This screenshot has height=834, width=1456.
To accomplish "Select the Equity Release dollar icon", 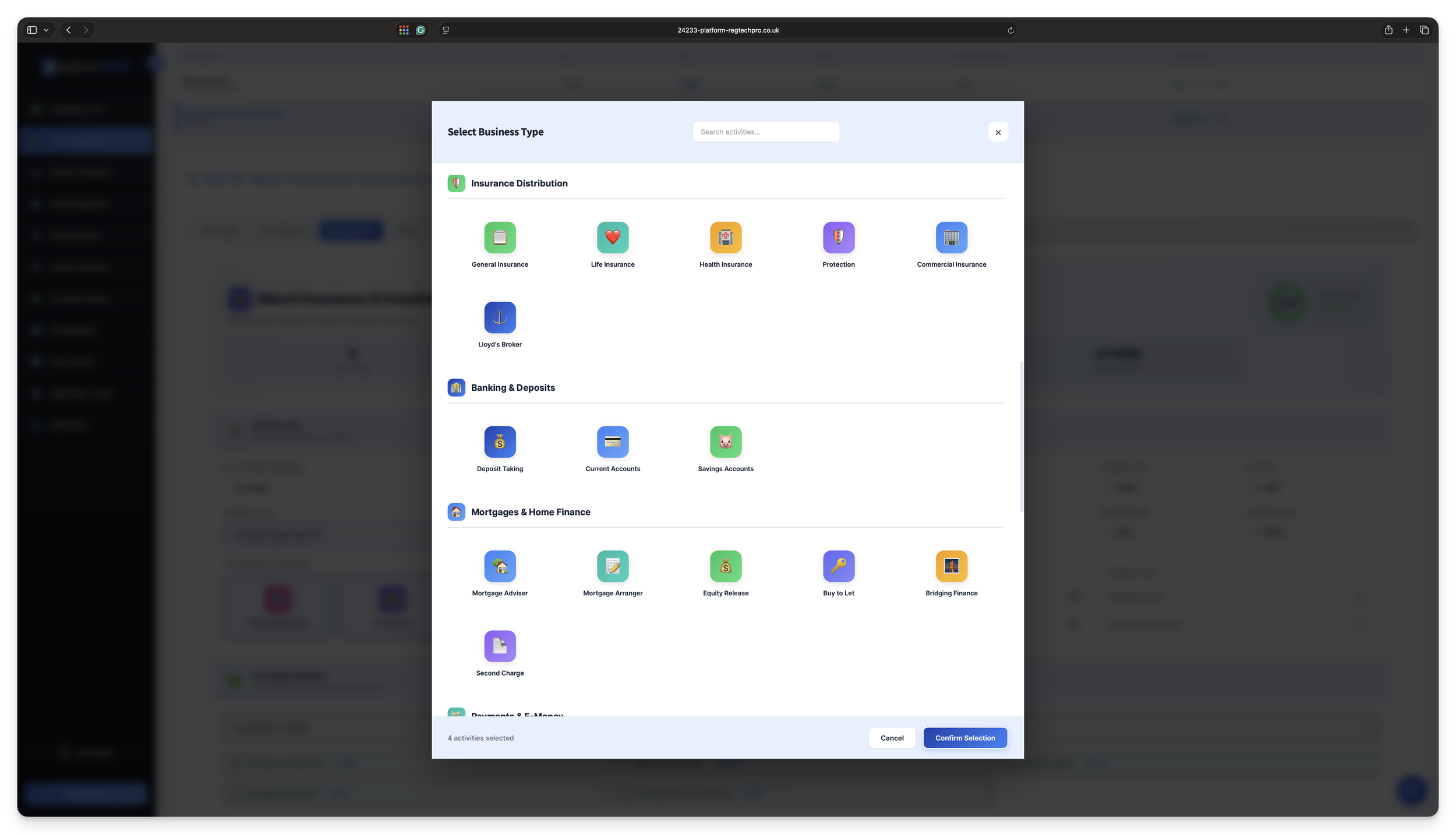I will pos(726,566).
